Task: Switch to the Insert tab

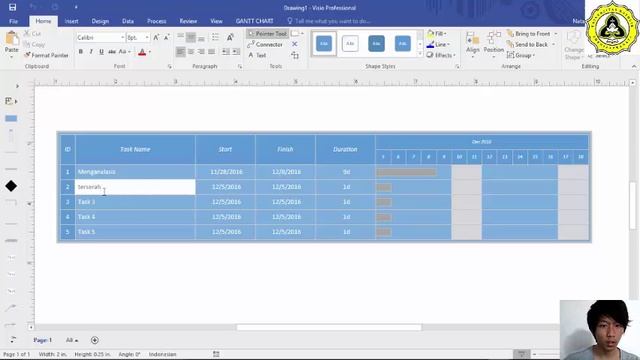Action: (71, 21)
